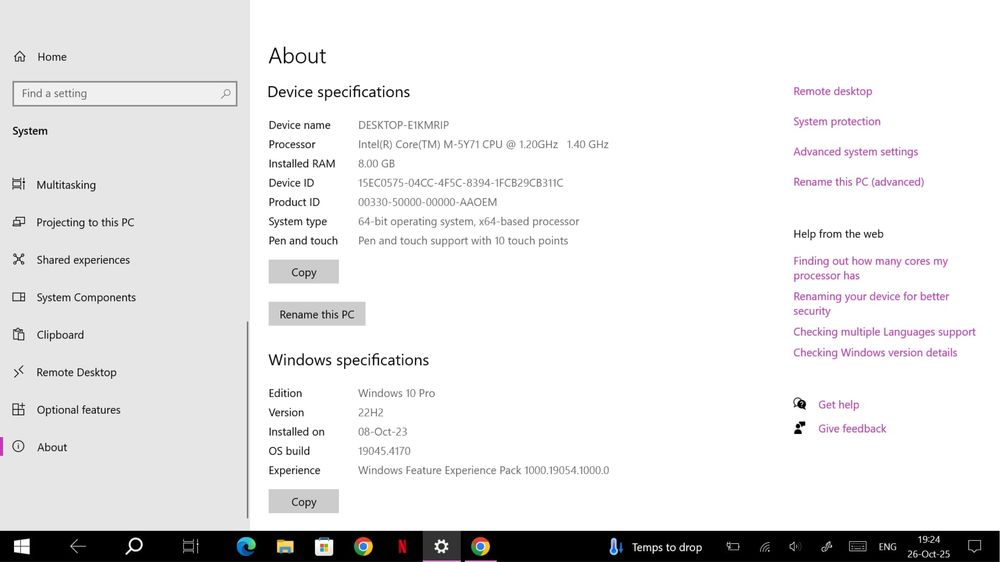Viewport: 1000px width, 562px height.
Task: Open the notification Action Center icon
Action: [974, 547]
